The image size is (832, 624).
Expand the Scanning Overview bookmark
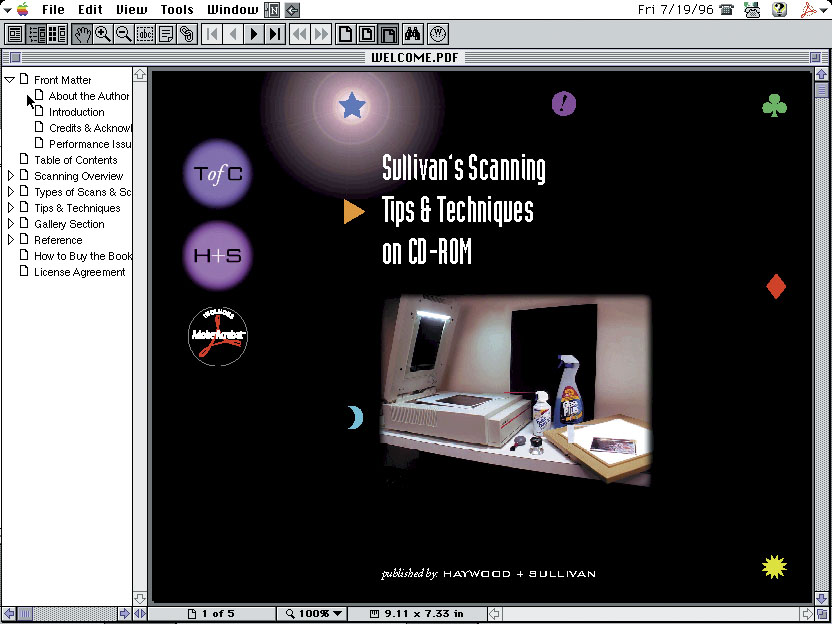click(x=10, y=176)
